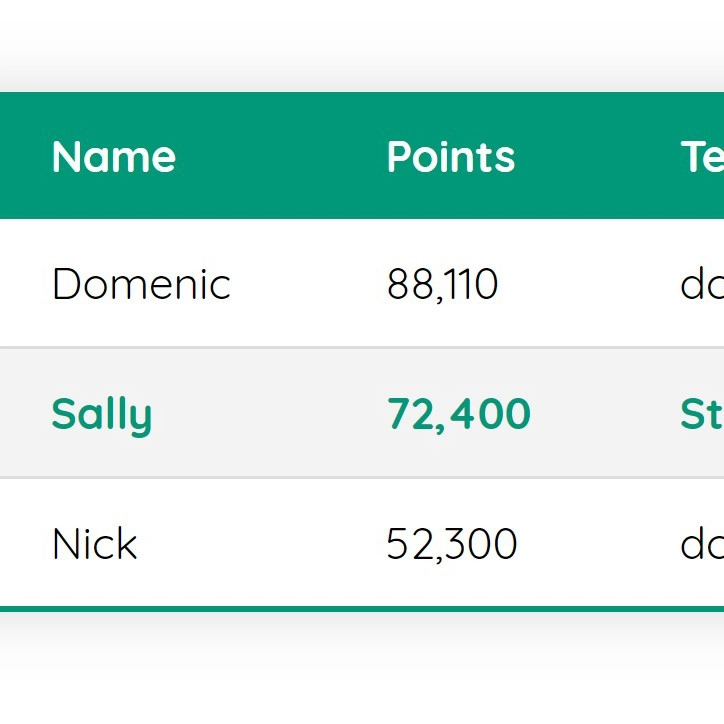The width and height of the screenshot is (724, 724).
Task: Click the blank area above the table
Action: pos(362,44)
